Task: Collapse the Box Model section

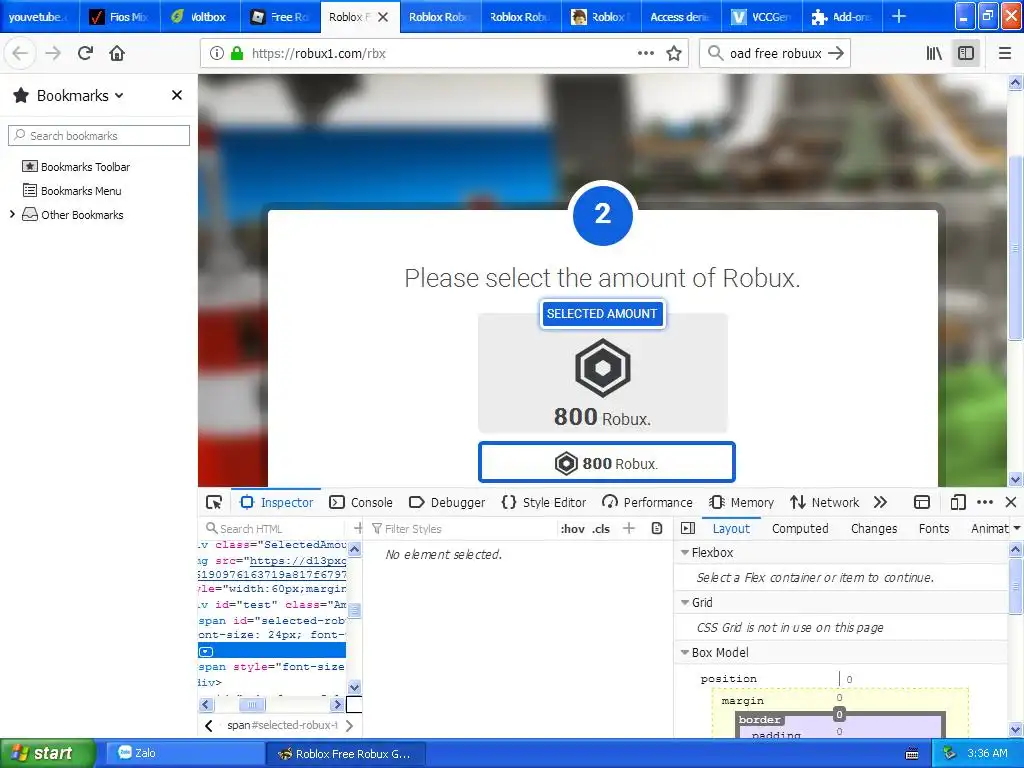Action: (x=685, y=652)
